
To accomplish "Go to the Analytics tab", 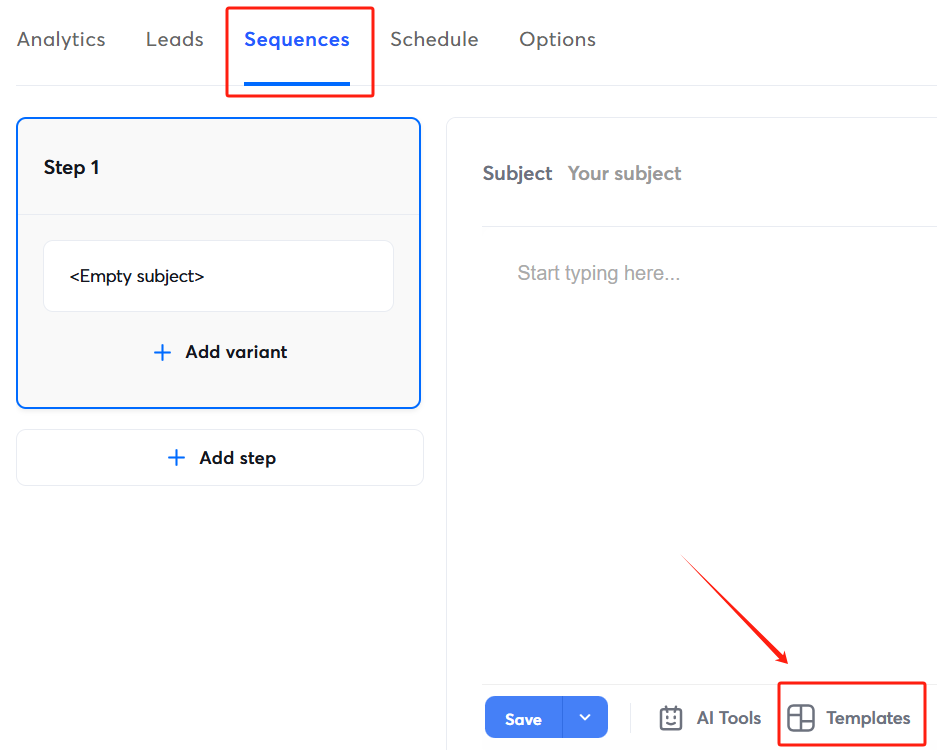I will (60, 39).
